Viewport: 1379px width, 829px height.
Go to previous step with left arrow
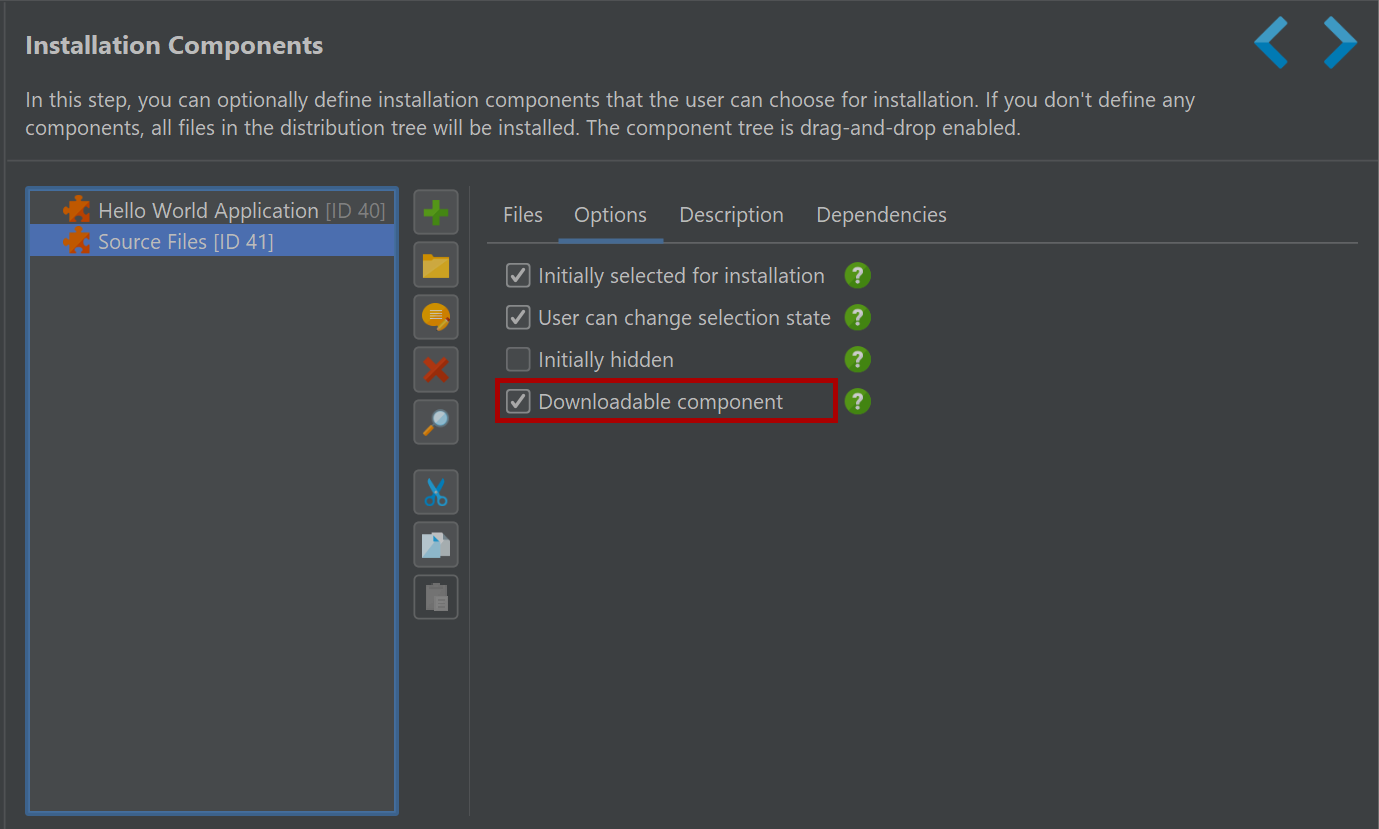coord(1271,42)
